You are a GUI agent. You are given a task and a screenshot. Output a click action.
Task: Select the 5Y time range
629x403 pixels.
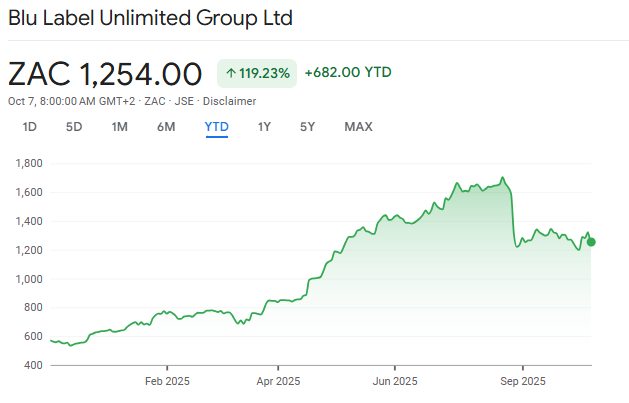pos(308,127)
